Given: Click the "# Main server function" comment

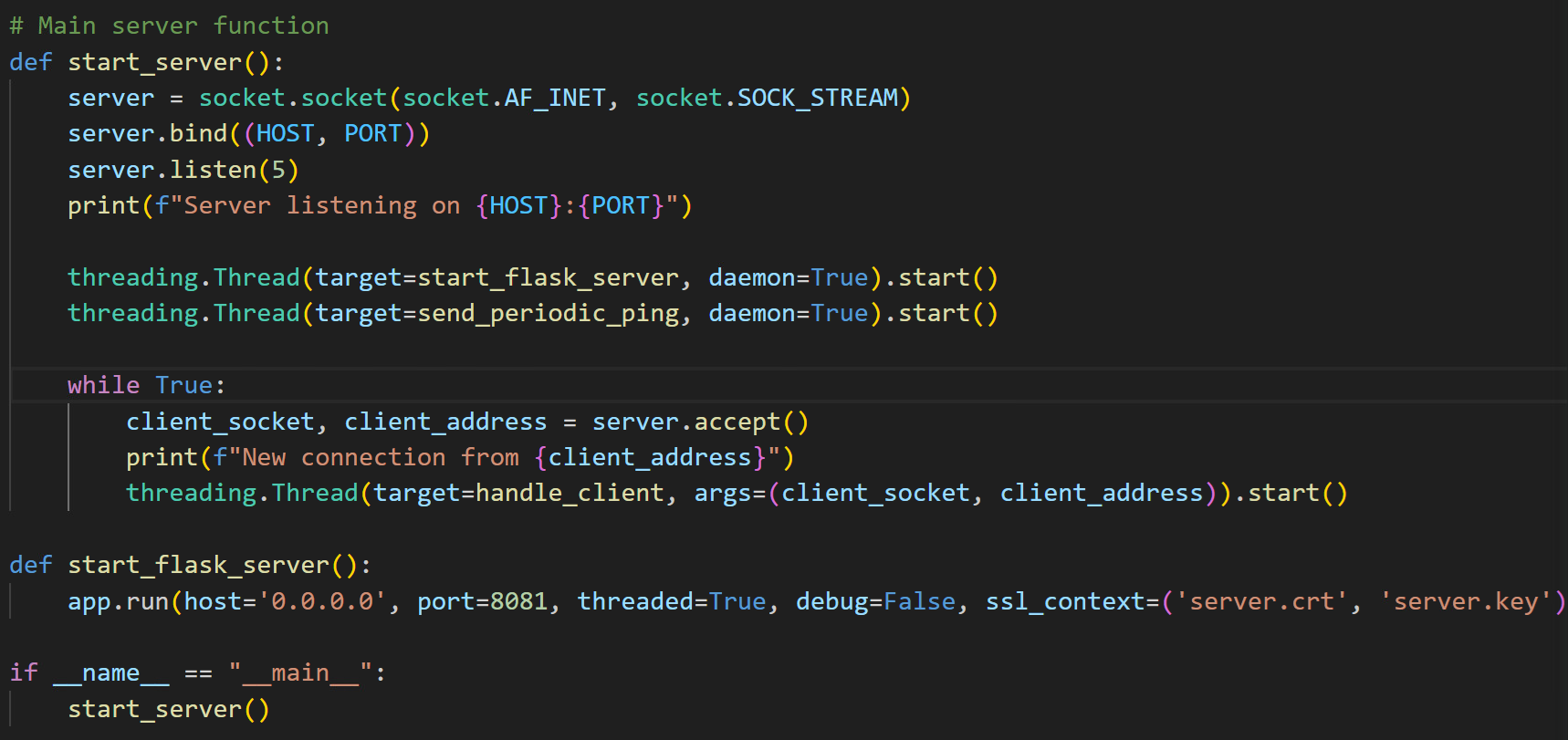Looking at the screenshot, I should [169, 26].
